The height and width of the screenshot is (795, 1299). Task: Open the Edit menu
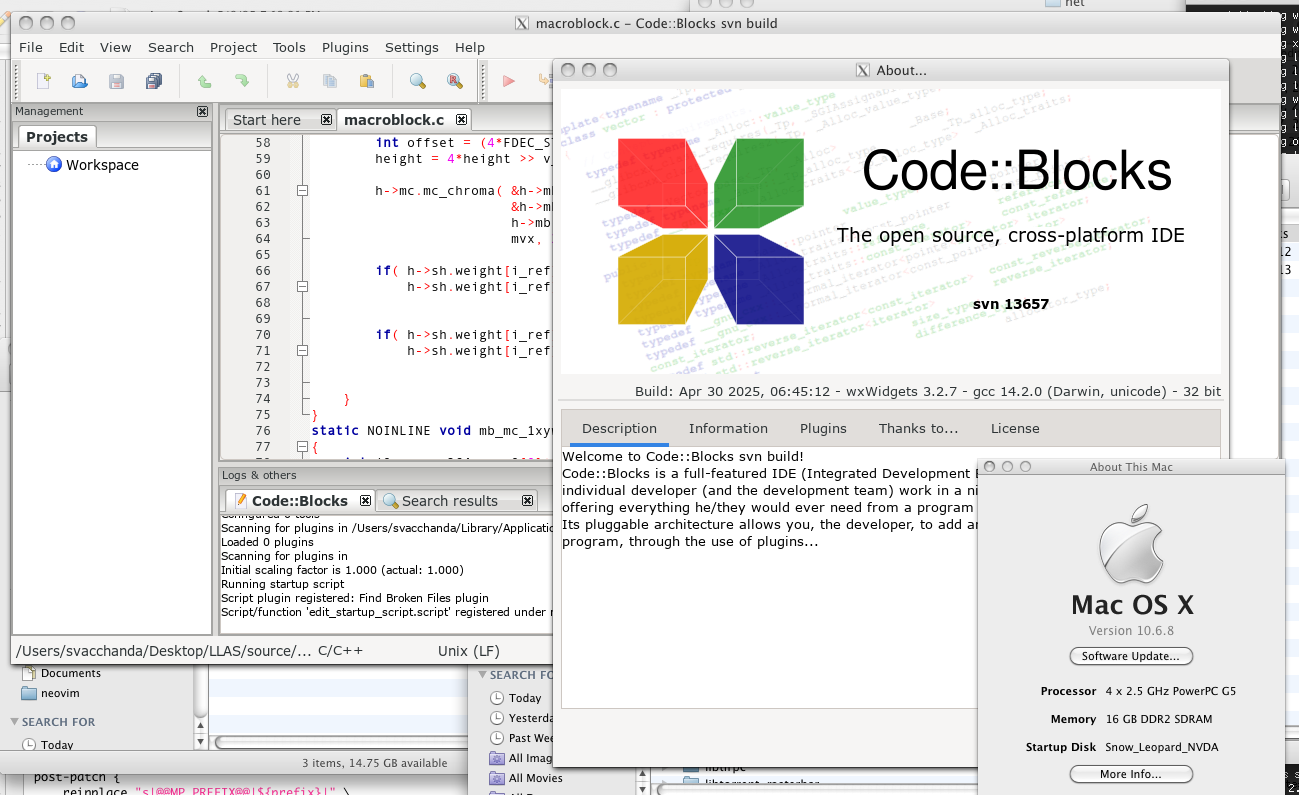pos(71,47)
